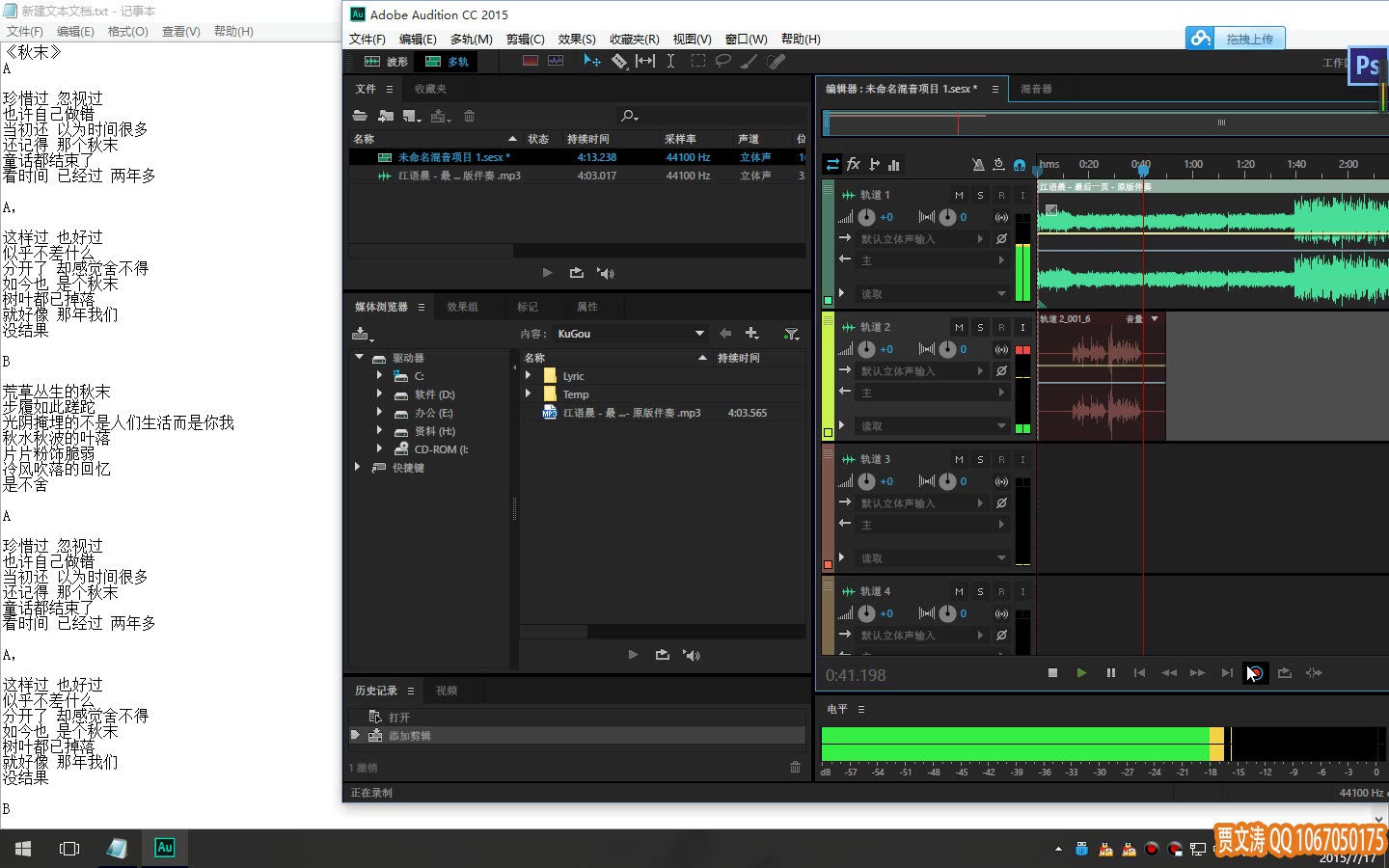Switch to the 效果组 tab
1389x868 pixels.
(x=462, y=307)
